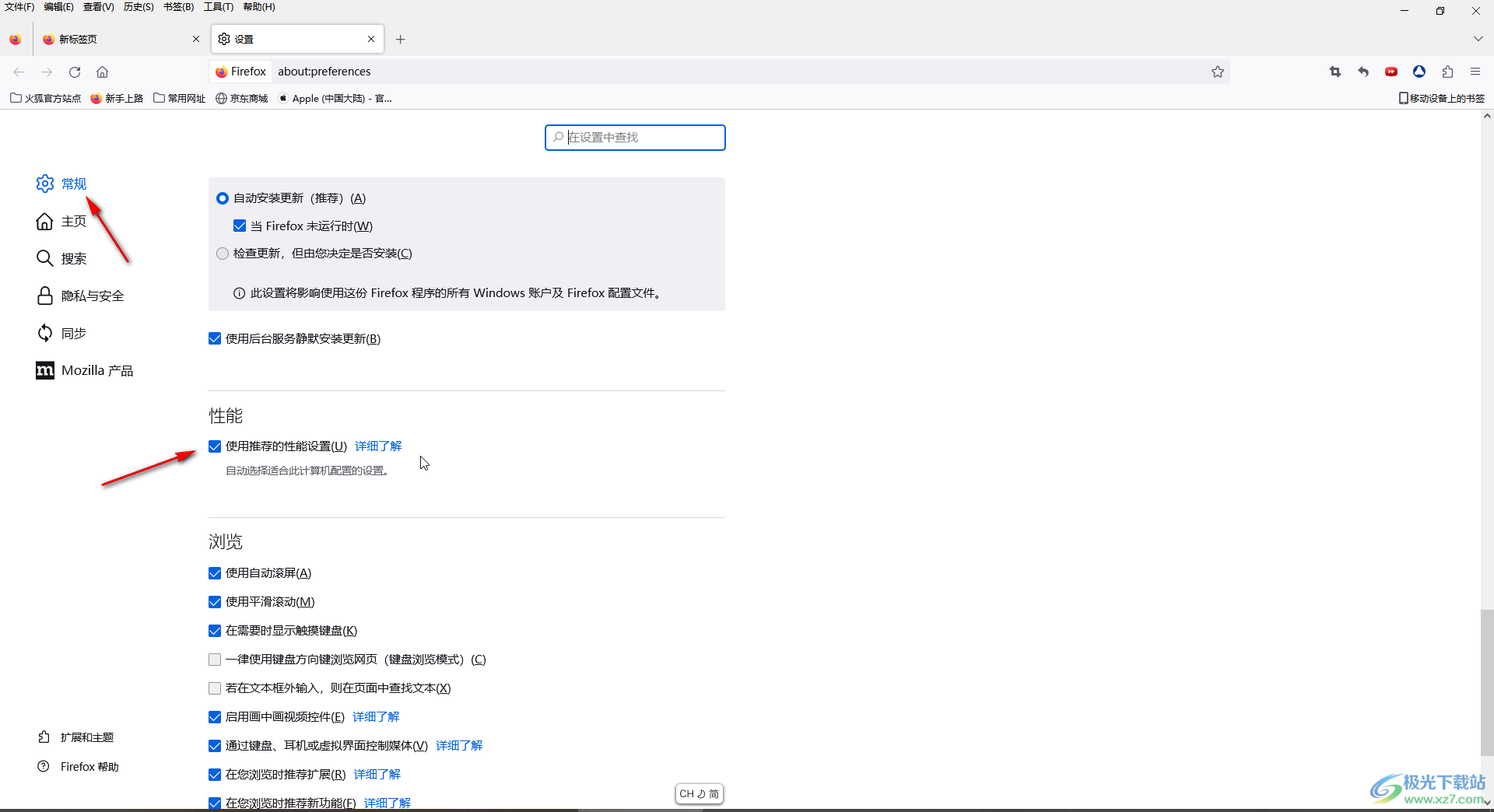The height and width of the screenshot is (812, 1494).
Task: Open 详细了解 link for media control
Action: (459, 746)
